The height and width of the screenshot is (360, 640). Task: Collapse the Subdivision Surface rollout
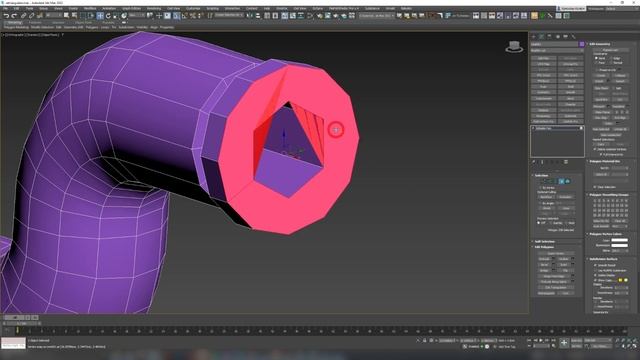tap(603, 259)
